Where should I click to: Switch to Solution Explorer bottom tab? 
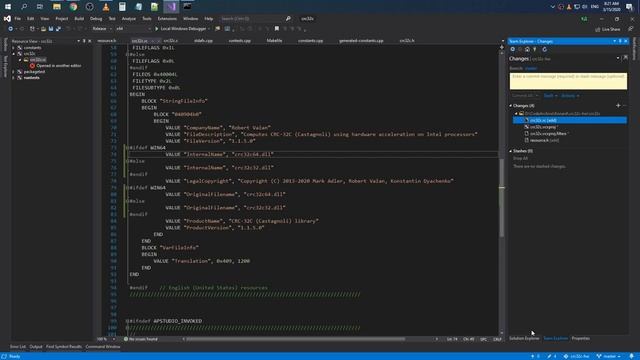pyautogui.click(x=524, y=338)
